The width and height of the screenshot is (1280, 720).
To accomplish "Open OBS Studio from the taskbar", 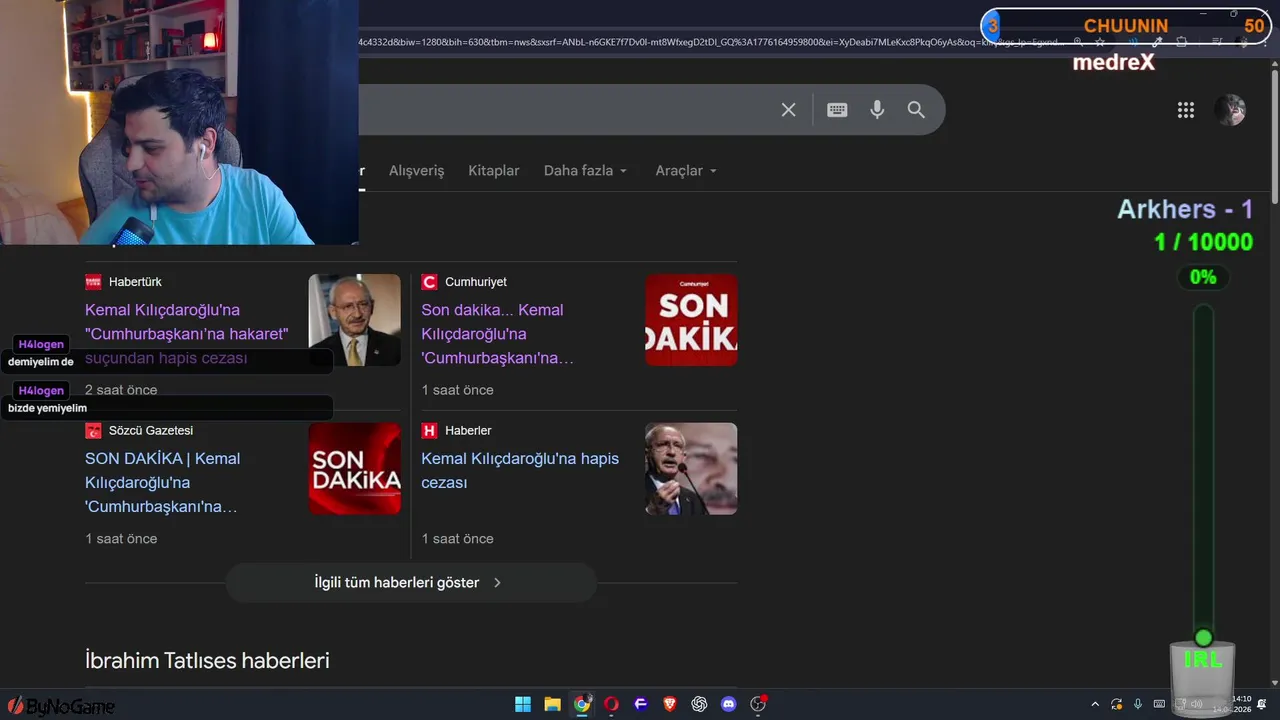I will tap(758, 704).
